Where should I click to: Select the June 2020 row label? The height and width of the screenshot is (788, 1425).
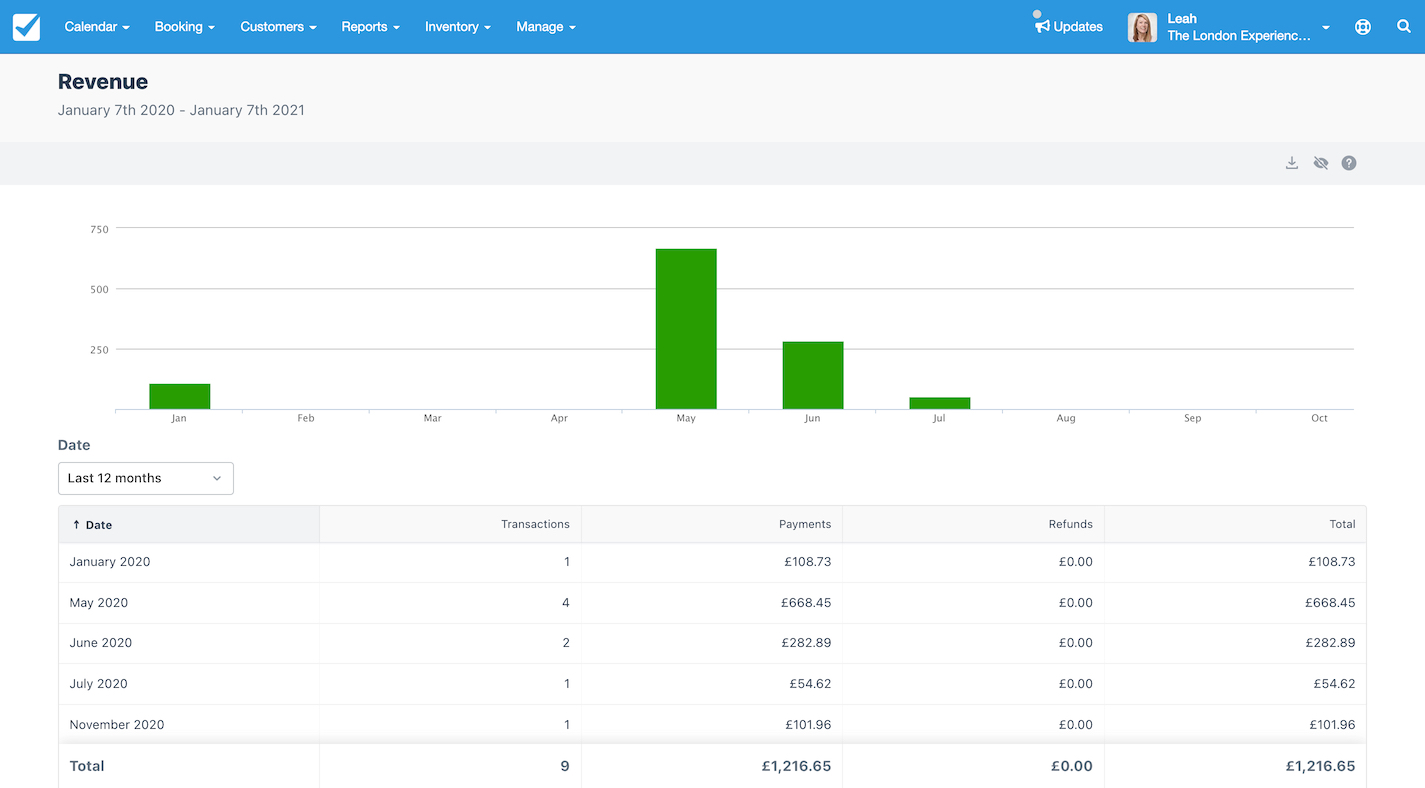[x=100, y=643]
